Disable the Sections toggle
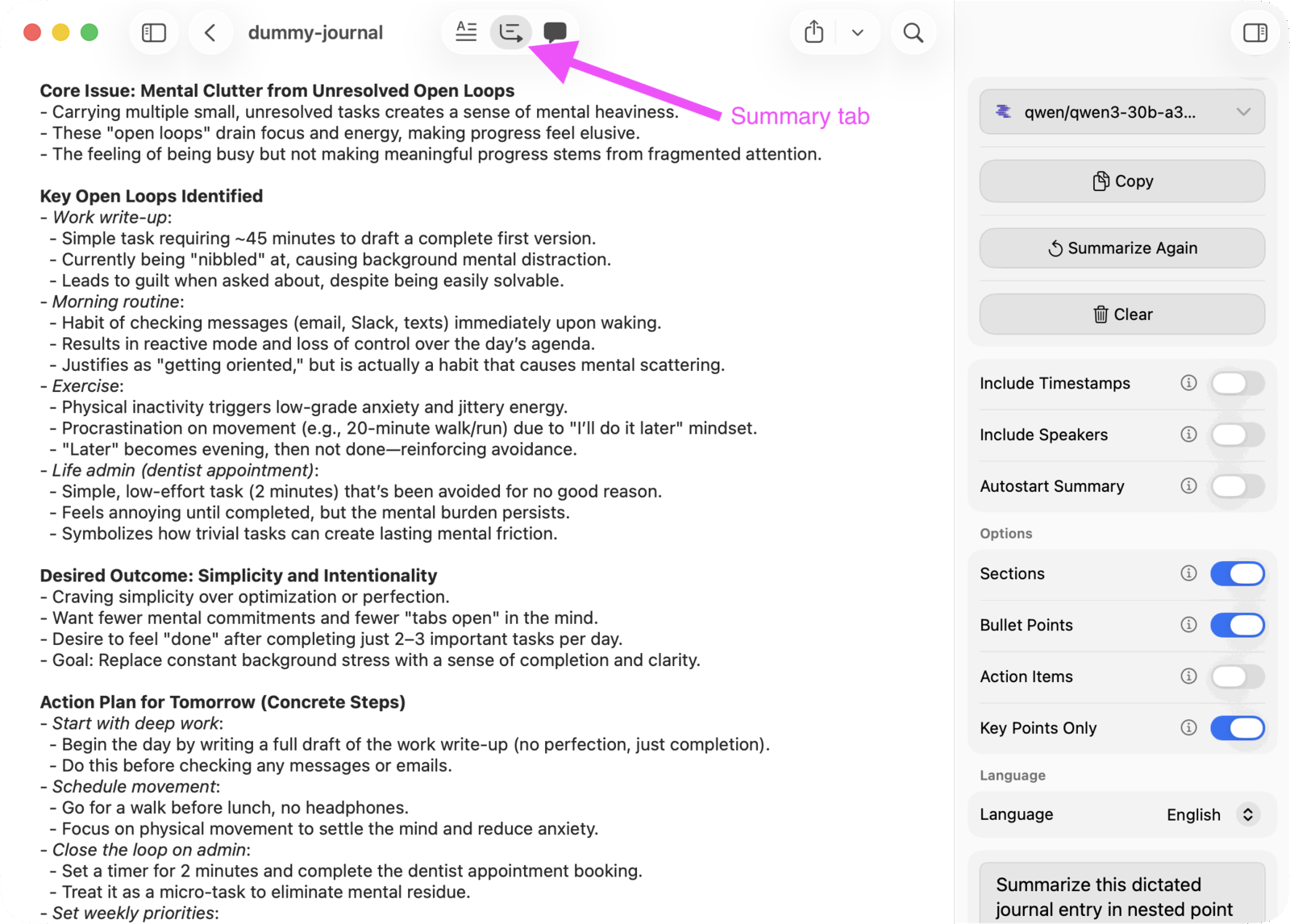This screenshot has width=1290, height=924. coord(1238,573)
